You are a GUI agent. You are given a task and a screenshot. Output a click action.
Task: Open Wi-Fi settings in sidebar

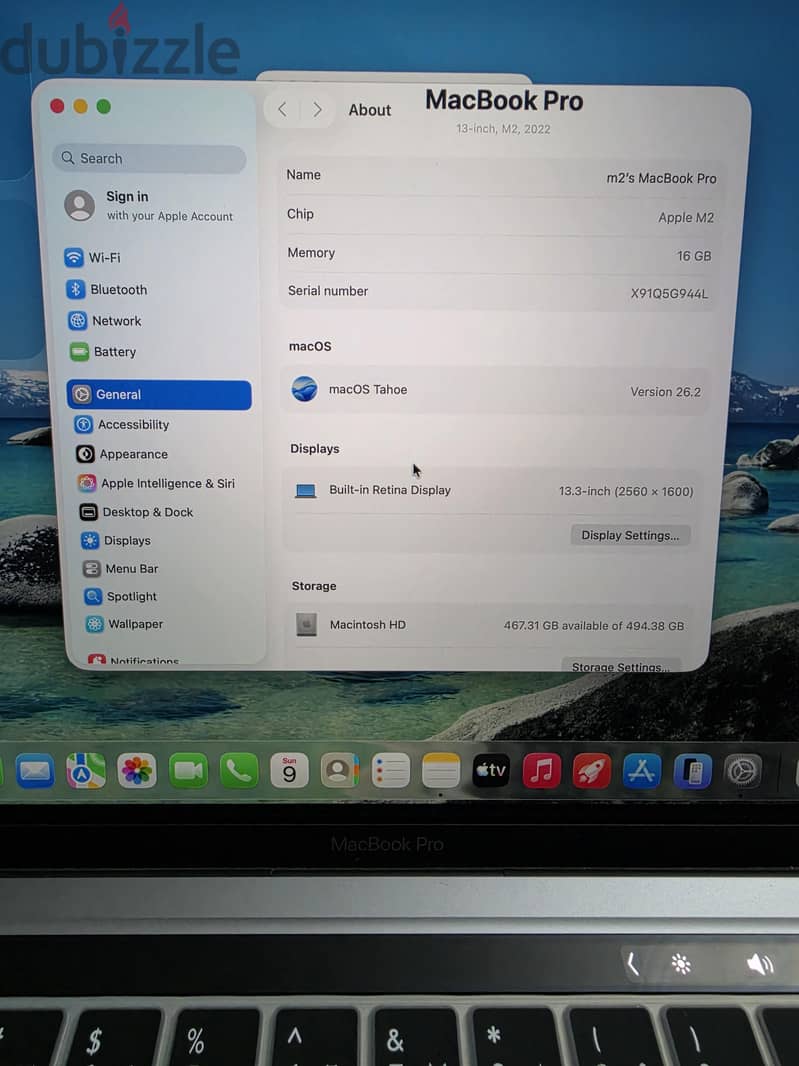(92, 258)
